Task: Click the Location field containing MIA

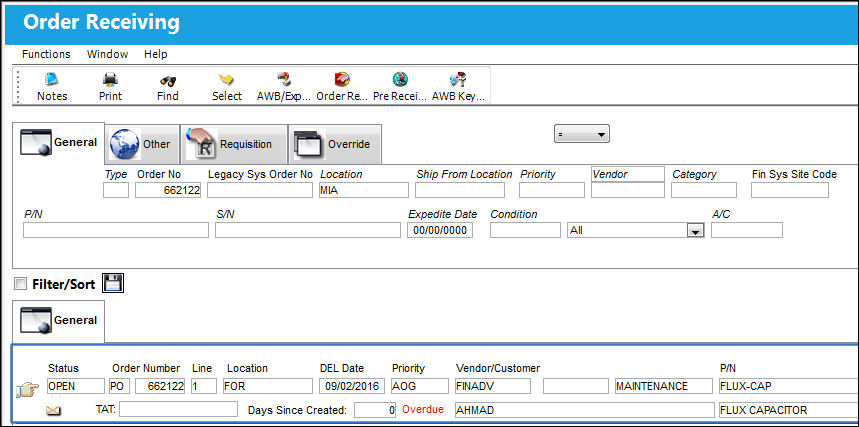Action: coord(364,190)
